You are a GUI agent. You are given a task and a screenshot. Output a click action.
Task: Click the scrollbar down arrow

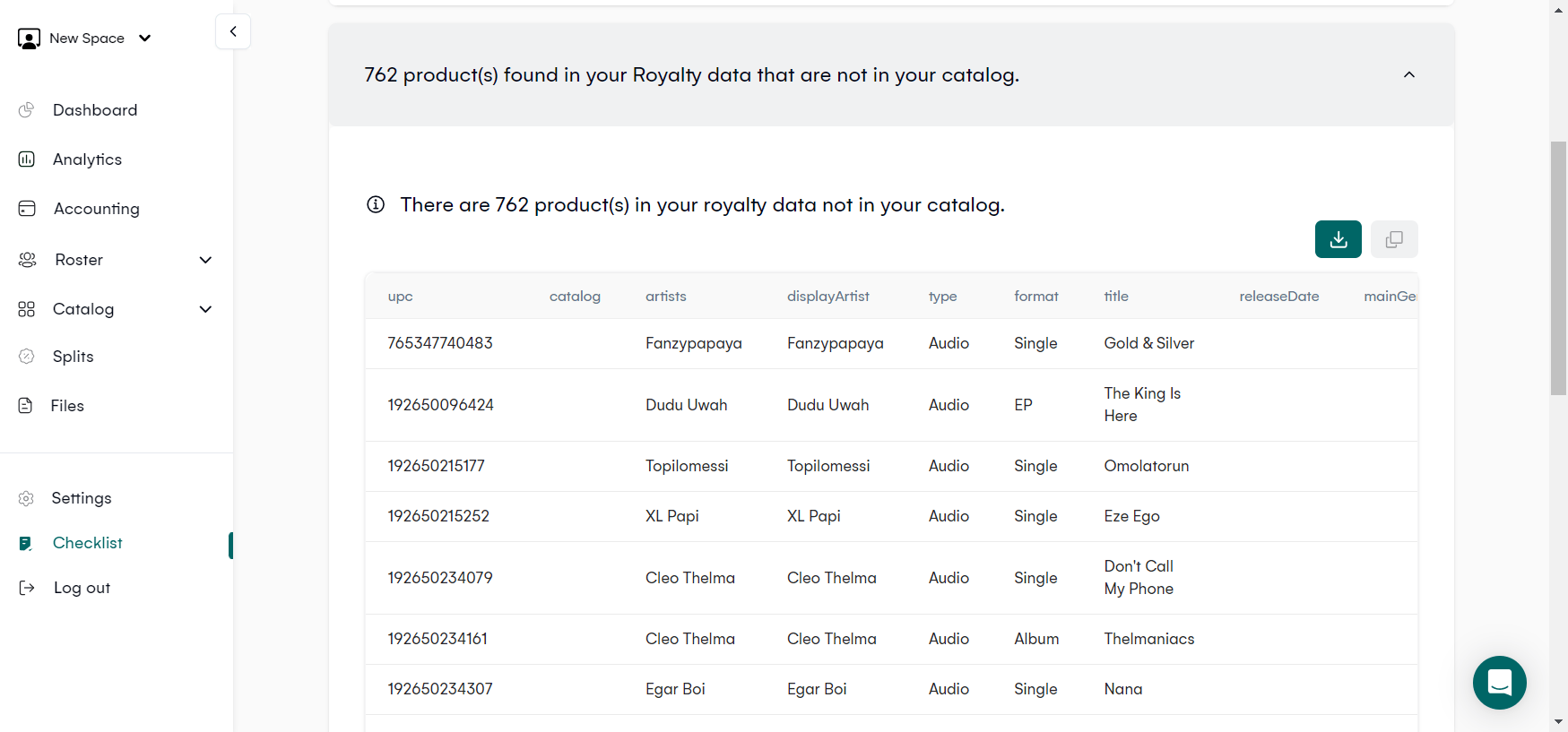(x=1559, y=721)
